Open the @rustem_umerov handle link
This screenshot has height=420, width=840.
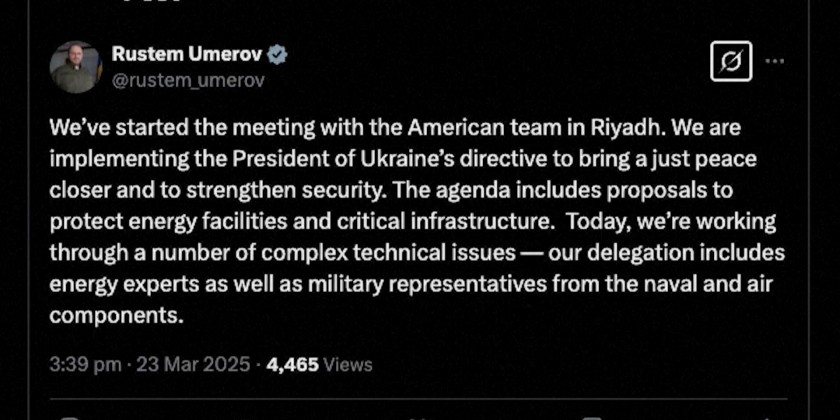(188, 81)
